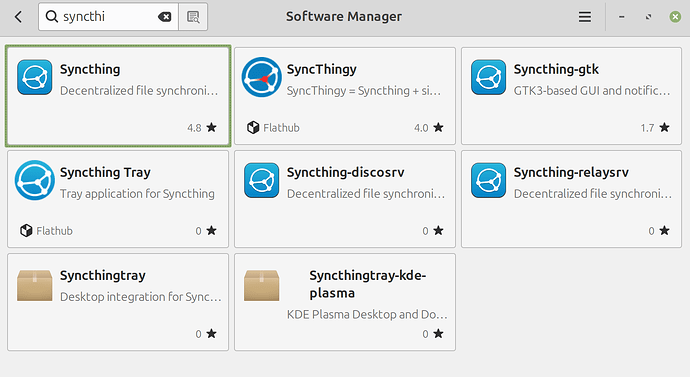Screen dimensions: 690x377
Task: Close the Software Manager window
Action: [x=675, y=17]
